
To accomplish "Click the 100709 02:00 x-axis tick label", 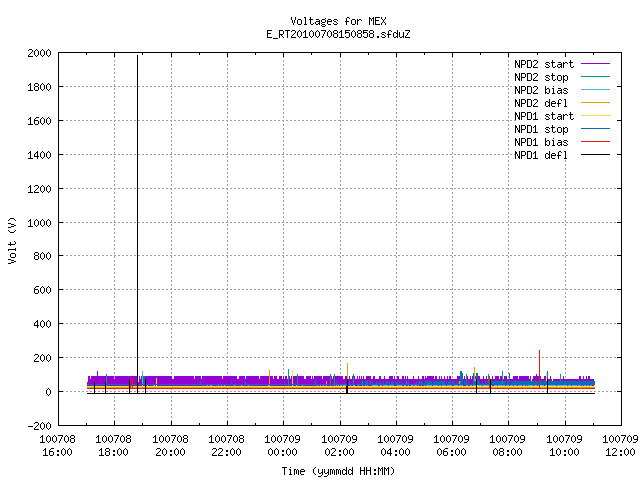I will coord(340,446).
